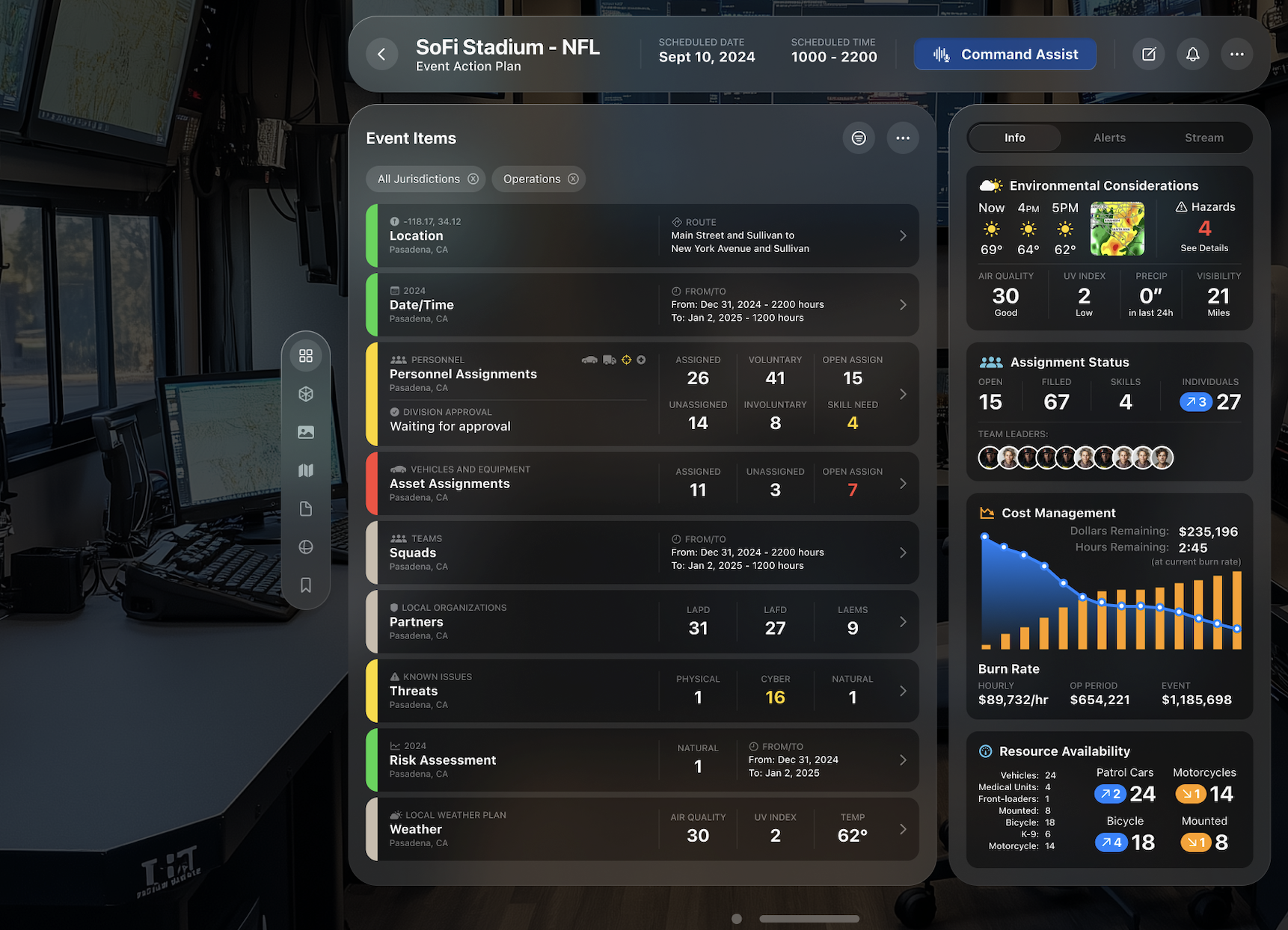The width and height of the screenshot is (1288, 930).
Task: Click last point on burn rate line
Action: pyautogui.click(x=1237, y=629)
